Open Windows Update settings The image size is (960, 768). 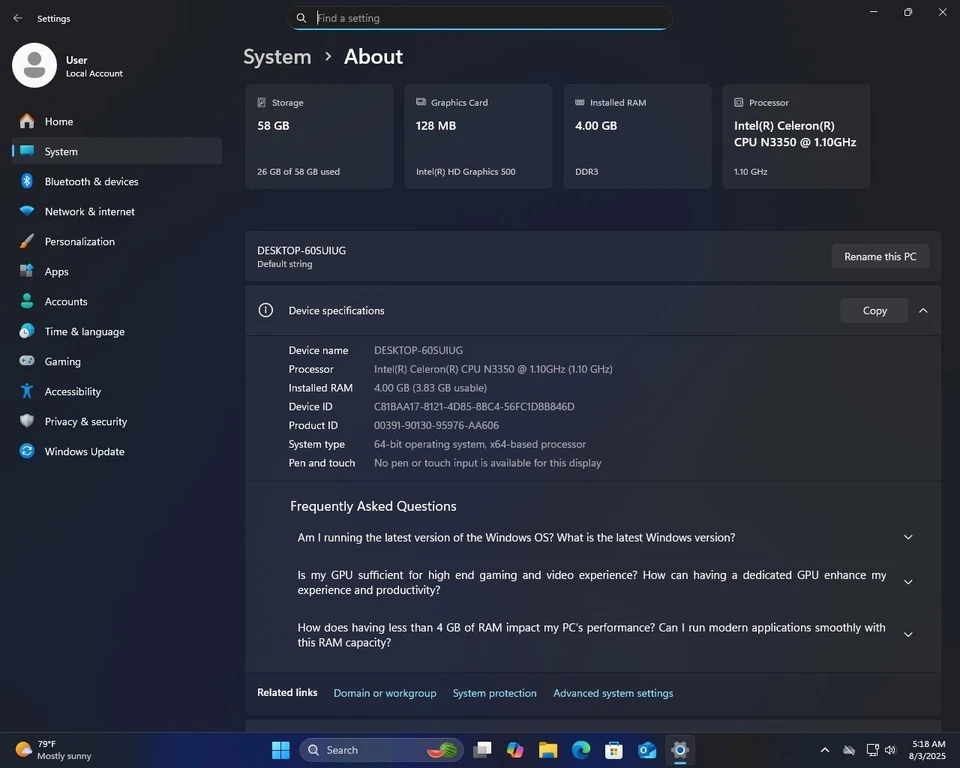pos(84,451)
